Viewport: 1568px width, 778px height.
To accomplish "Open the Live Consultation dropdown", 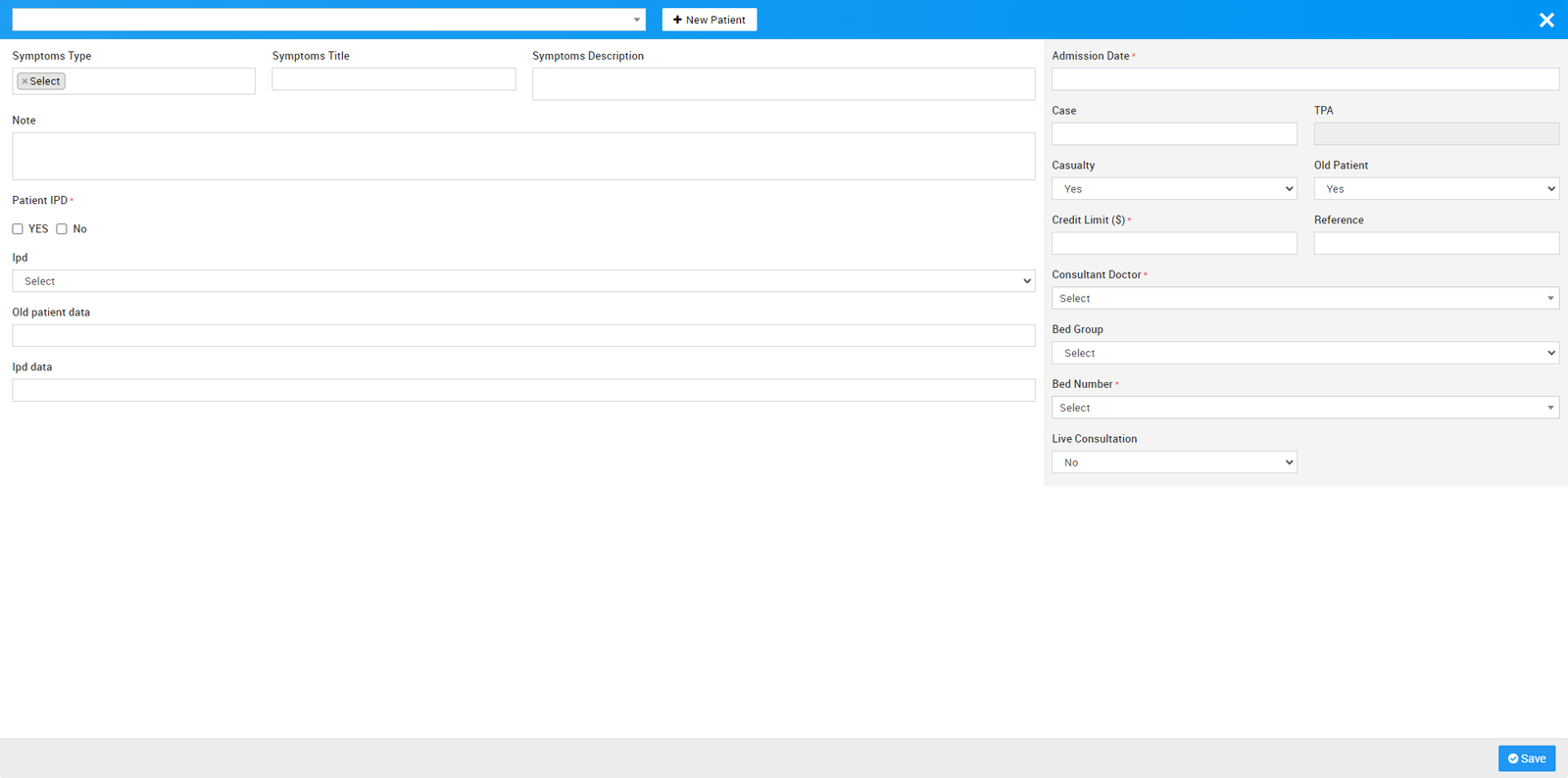I will (1173, 462).
